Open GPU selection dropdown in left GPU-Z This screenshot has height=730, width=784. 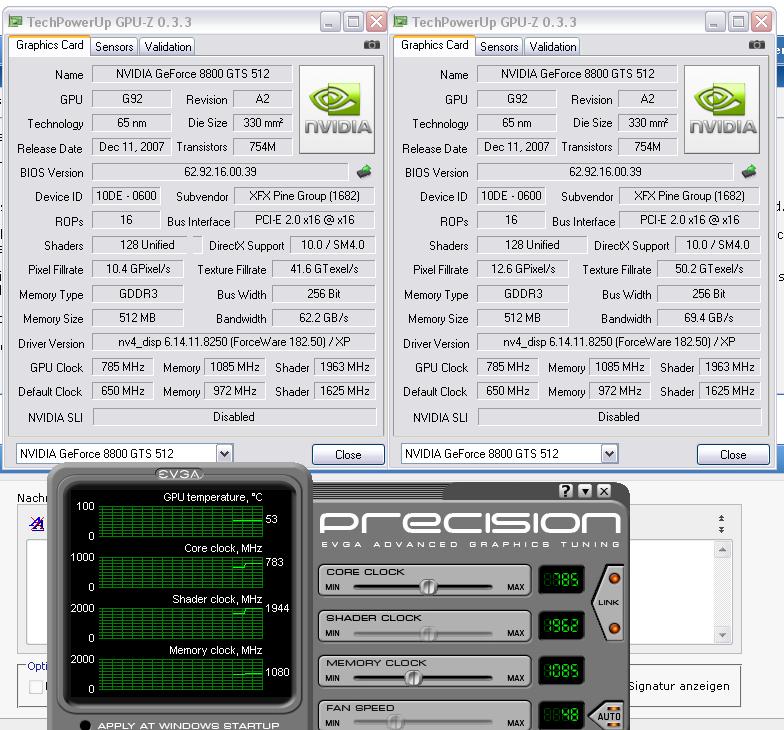pos(224,454)
